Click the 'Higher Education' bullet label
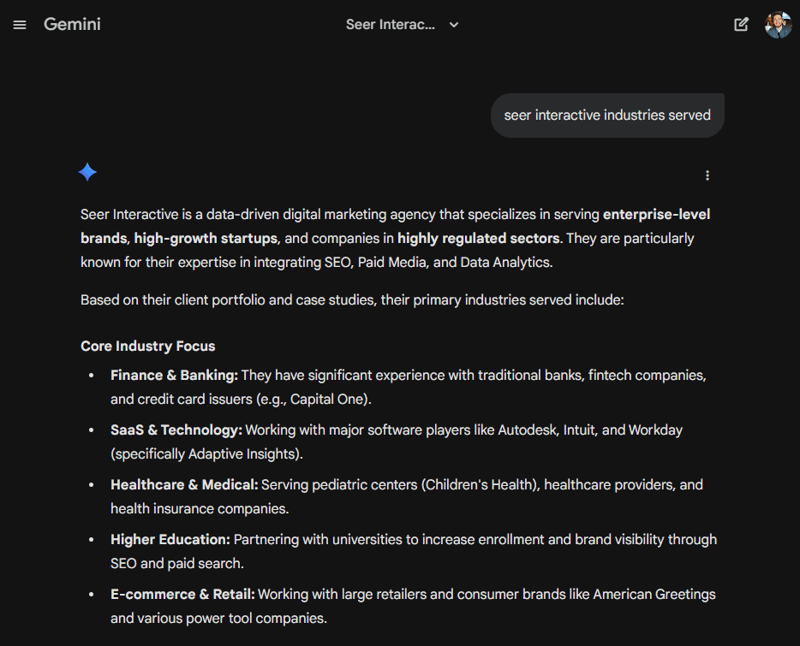 (170, 540)
